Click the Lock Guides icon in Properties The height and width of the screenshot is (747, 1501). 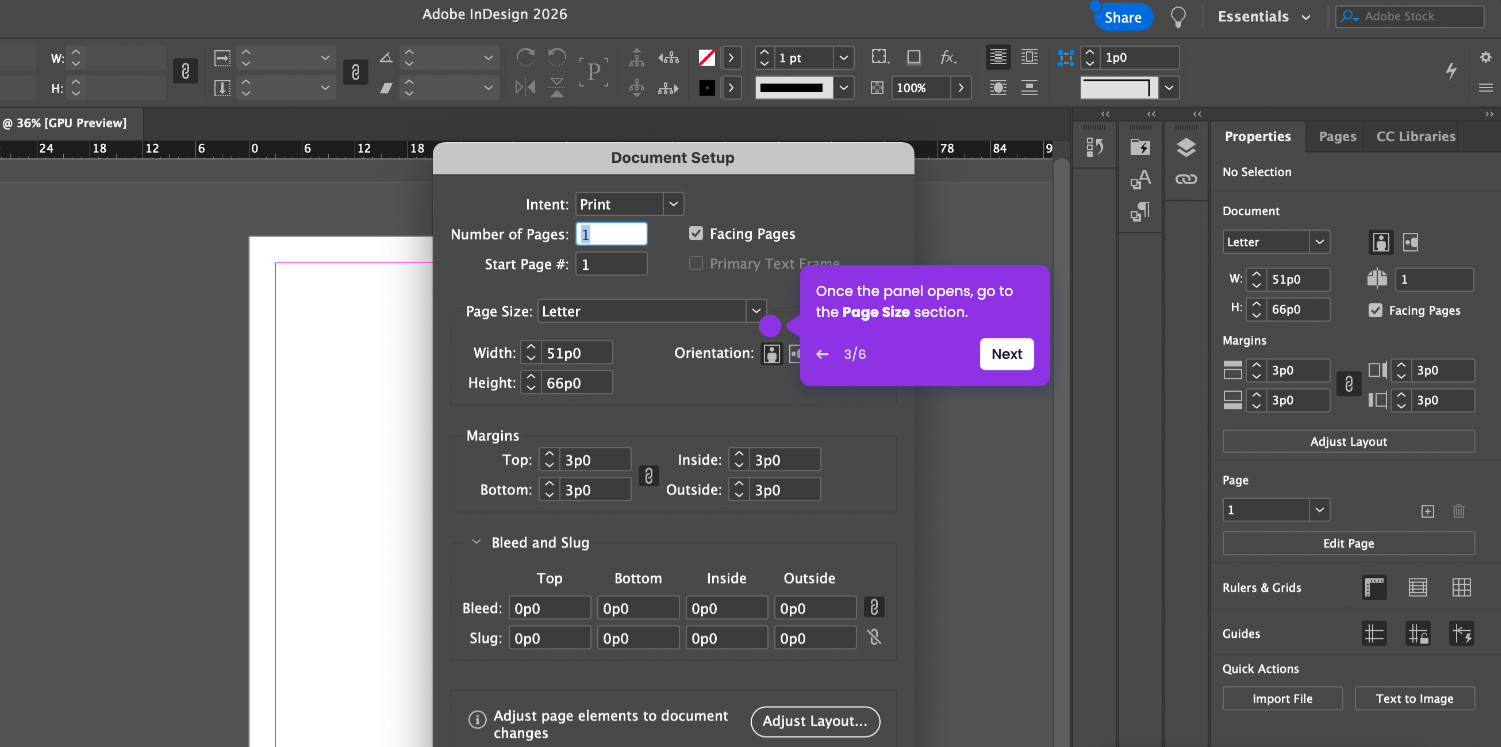pos(1418,633)
